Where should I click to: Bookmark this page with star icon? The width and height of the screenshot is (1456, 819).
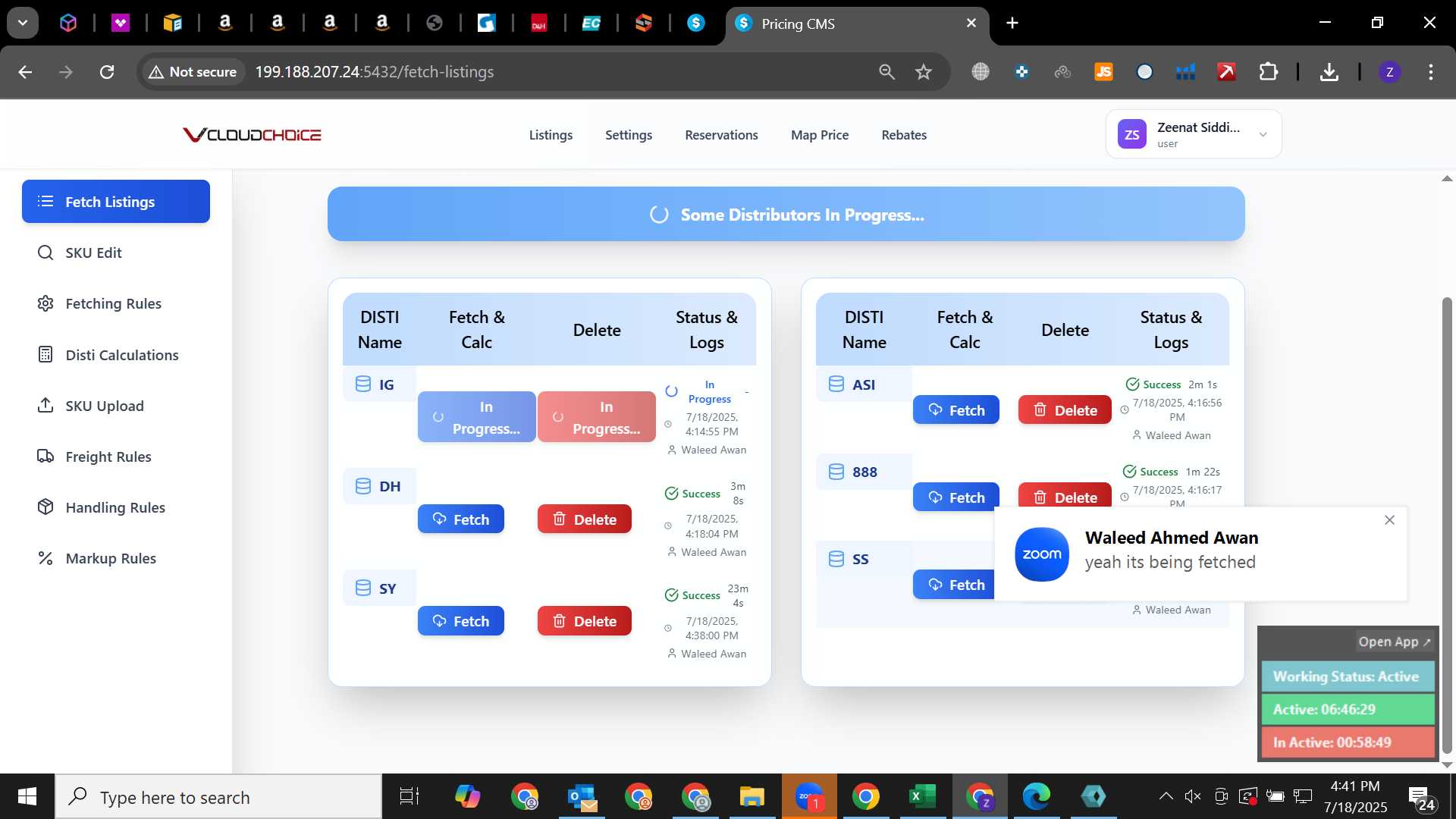point(923,72)
